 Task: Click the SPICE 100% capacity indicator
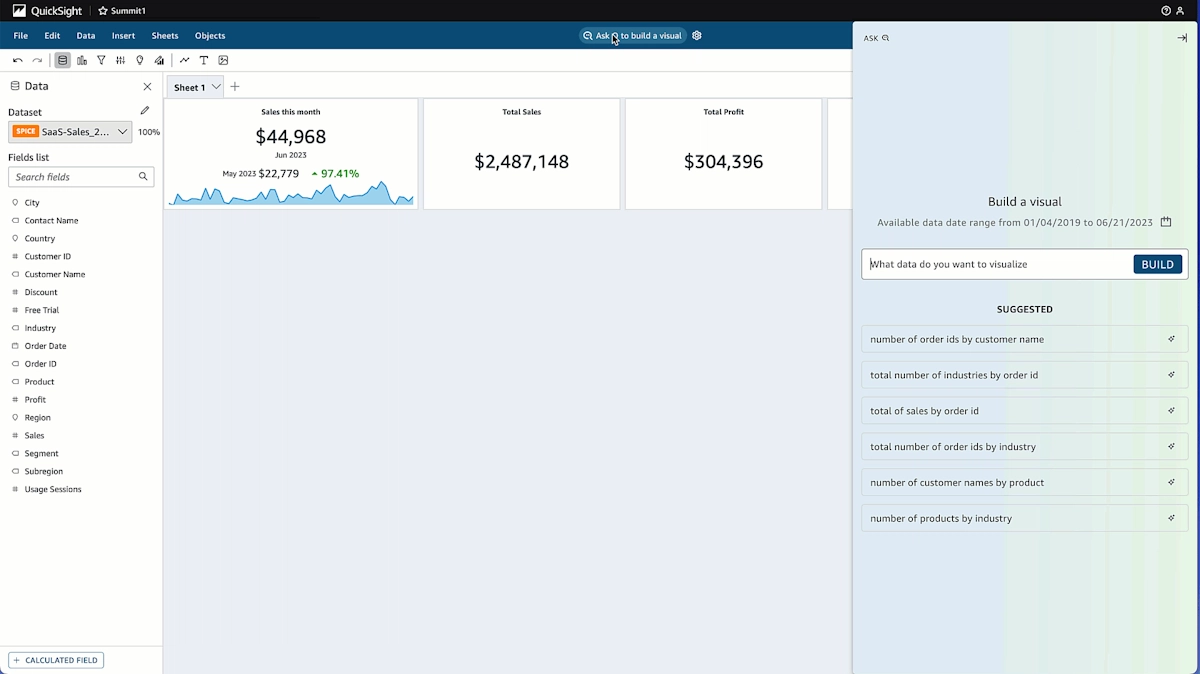(x=148, y=131)
